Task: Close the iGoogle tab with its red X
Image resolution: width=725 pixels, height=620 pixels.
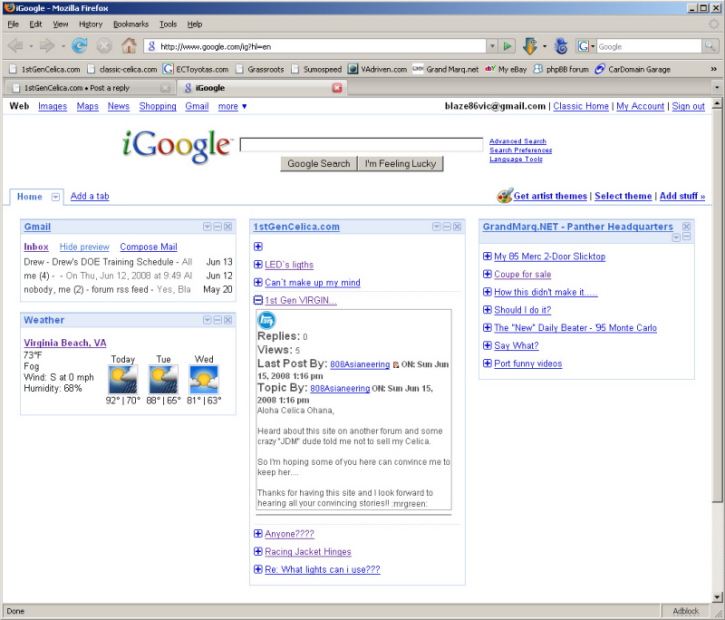Action: pos(337,88)
